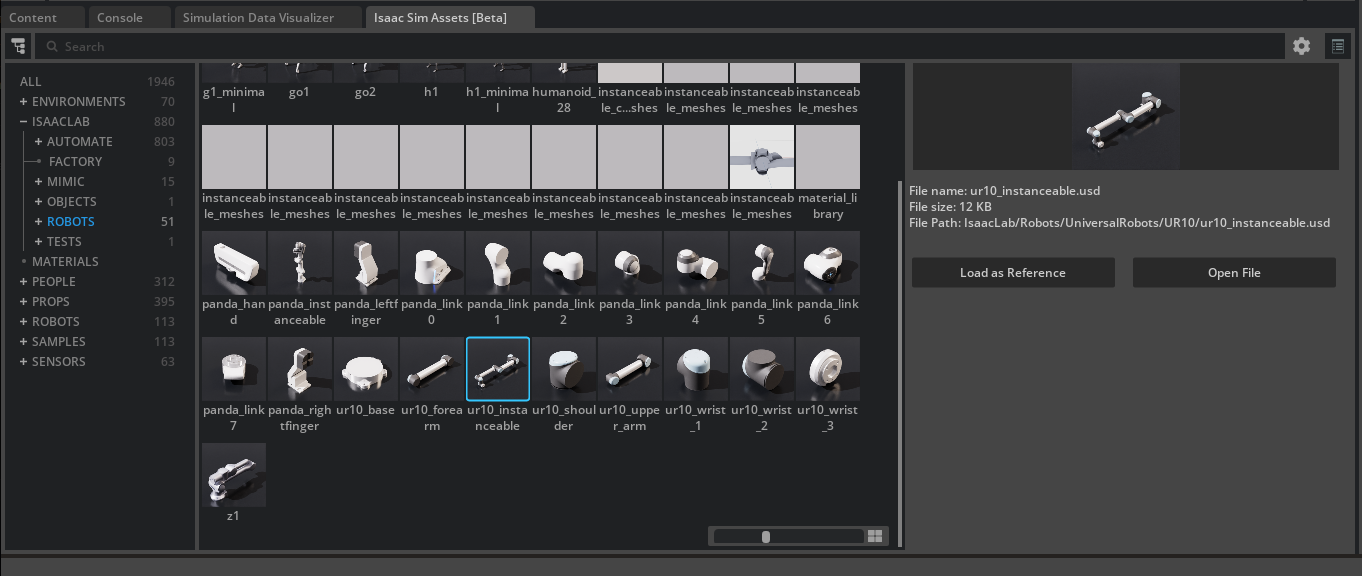Switch to grid view icon near slider
Screen dimensions: 1362x576
[x=875, y=537]
